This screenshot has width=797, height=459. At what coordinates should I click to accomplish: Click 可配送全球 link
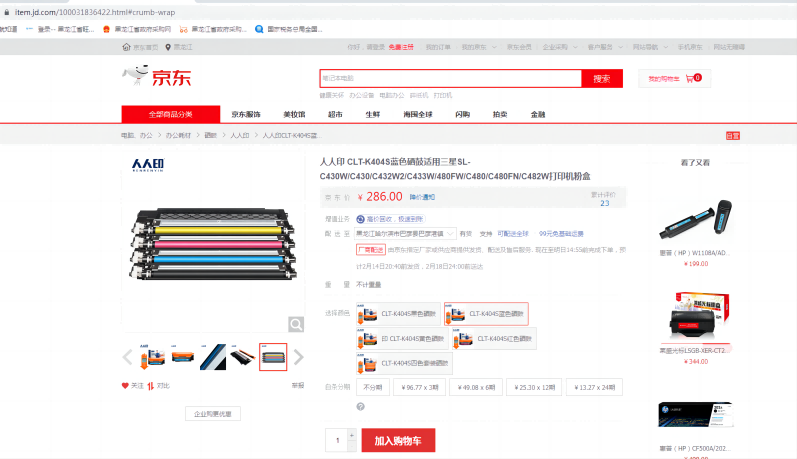tap(513, 234)
